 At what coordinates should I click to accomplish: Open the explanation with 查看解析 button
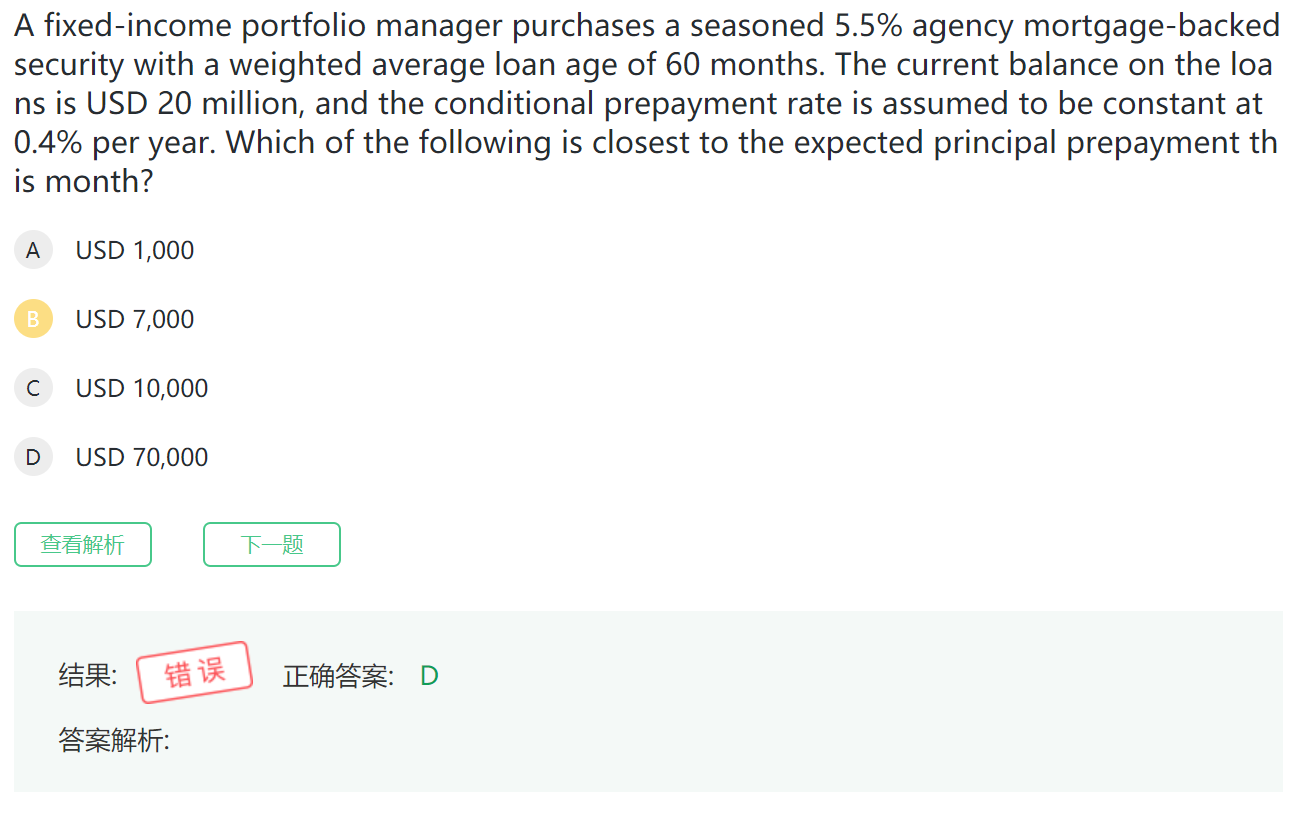[x=83, y=544]
